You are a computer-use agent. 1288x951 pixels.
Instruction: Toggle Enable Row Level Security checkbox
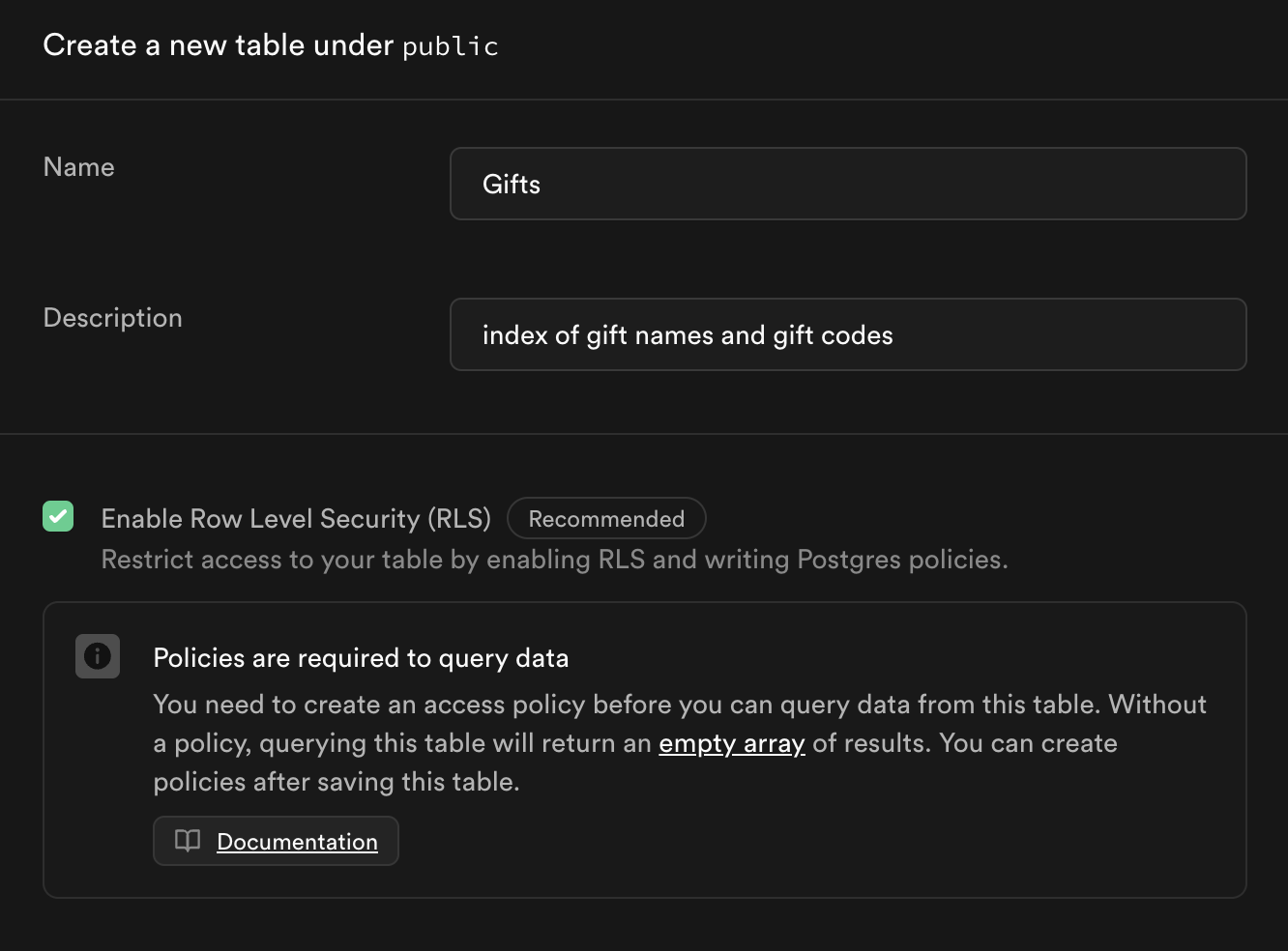[x=58, y=517]
